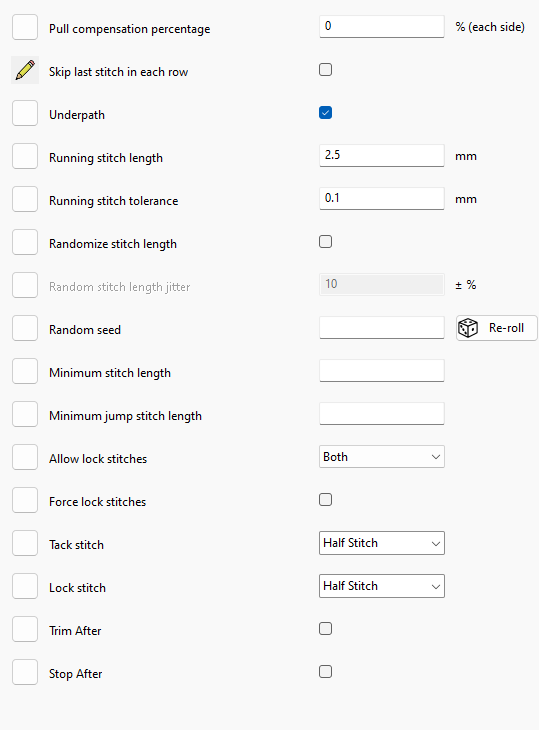Image resolution: width=539 pixels, height=730 pixels.
Task: Focus the Minimum stitch length input
Action: (382, 371)
